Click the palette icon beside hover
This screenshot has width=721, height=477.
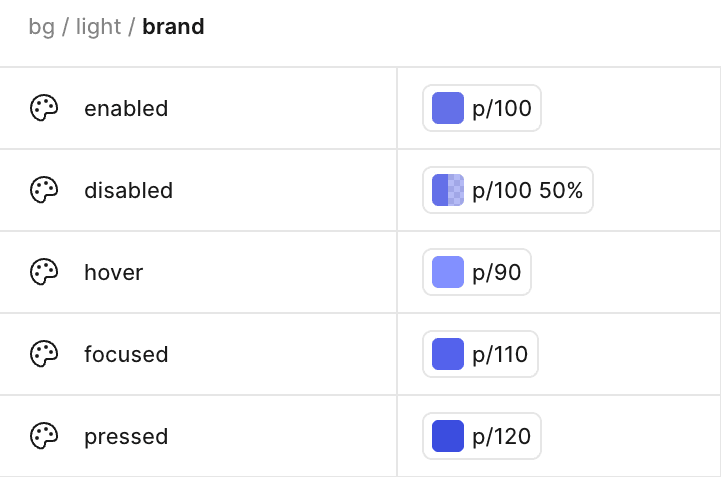tap(44, 272)
